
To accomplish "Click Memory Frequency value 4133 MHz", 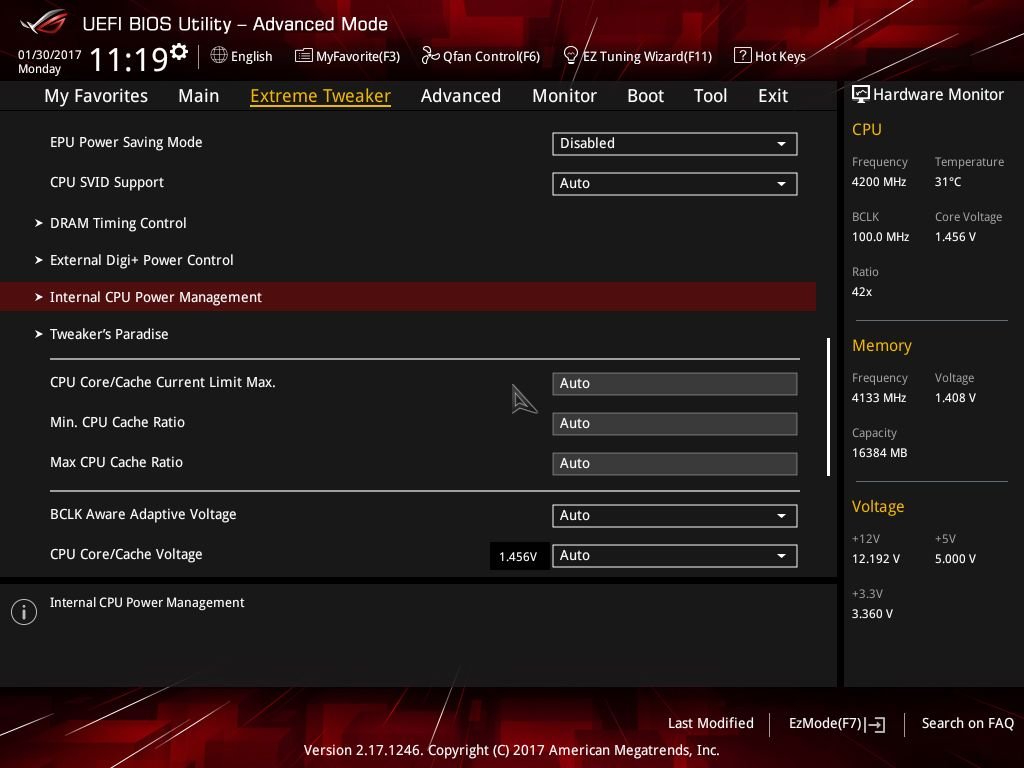I will click(x=879, y=398).
